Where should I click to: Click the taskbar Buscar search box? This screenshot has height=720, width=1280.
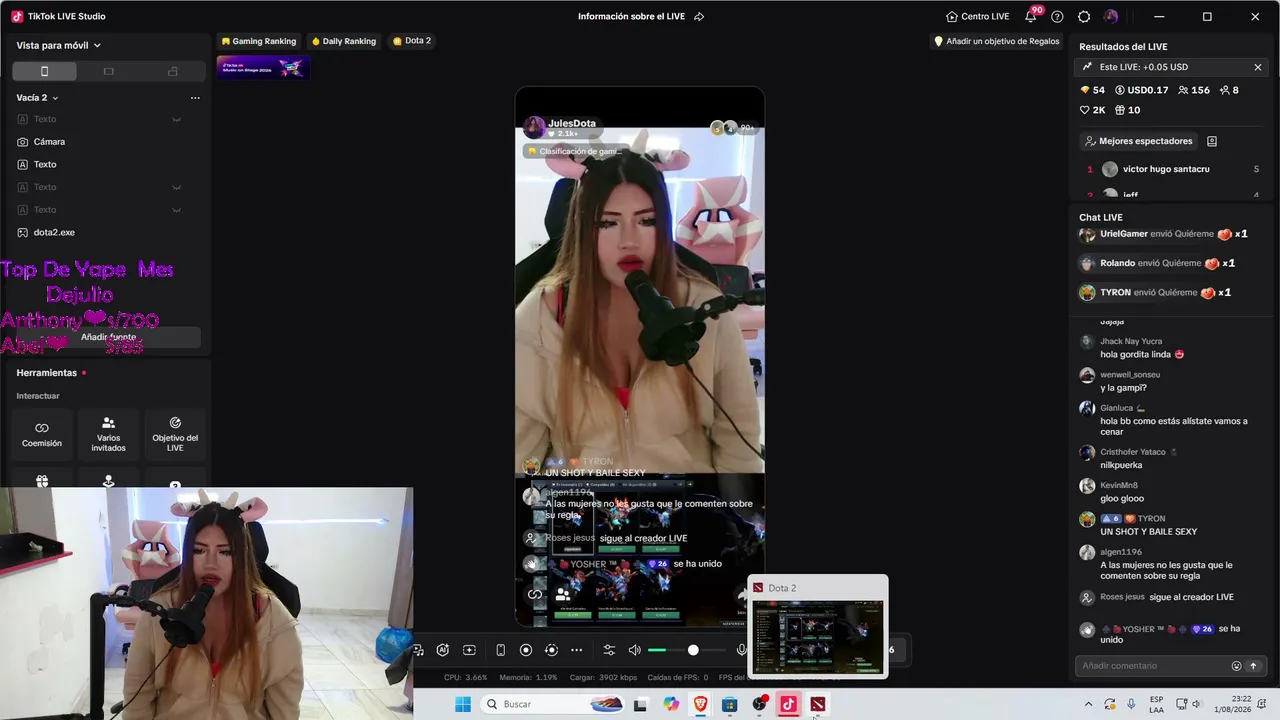[551, 704]
